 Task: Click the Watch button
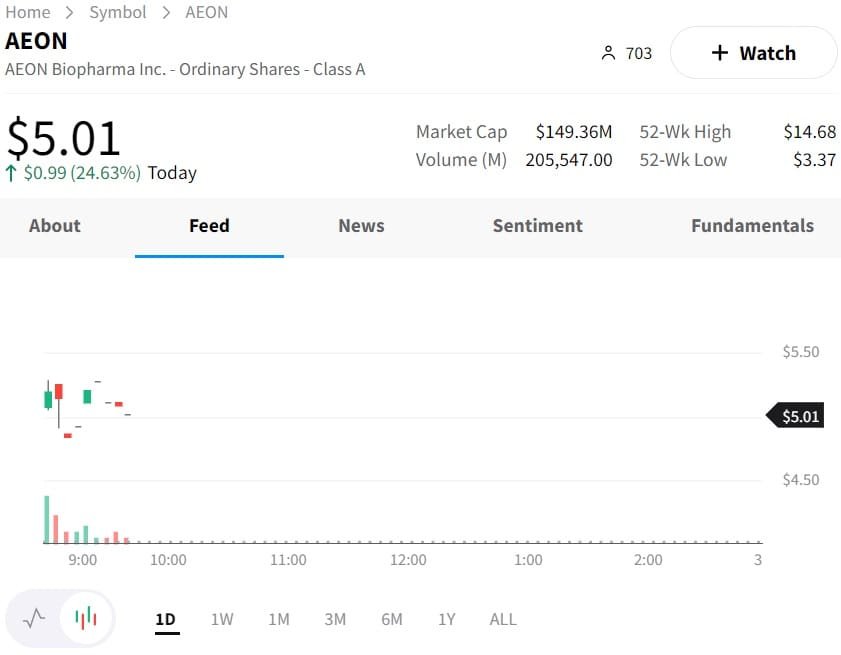click(753, 53)
